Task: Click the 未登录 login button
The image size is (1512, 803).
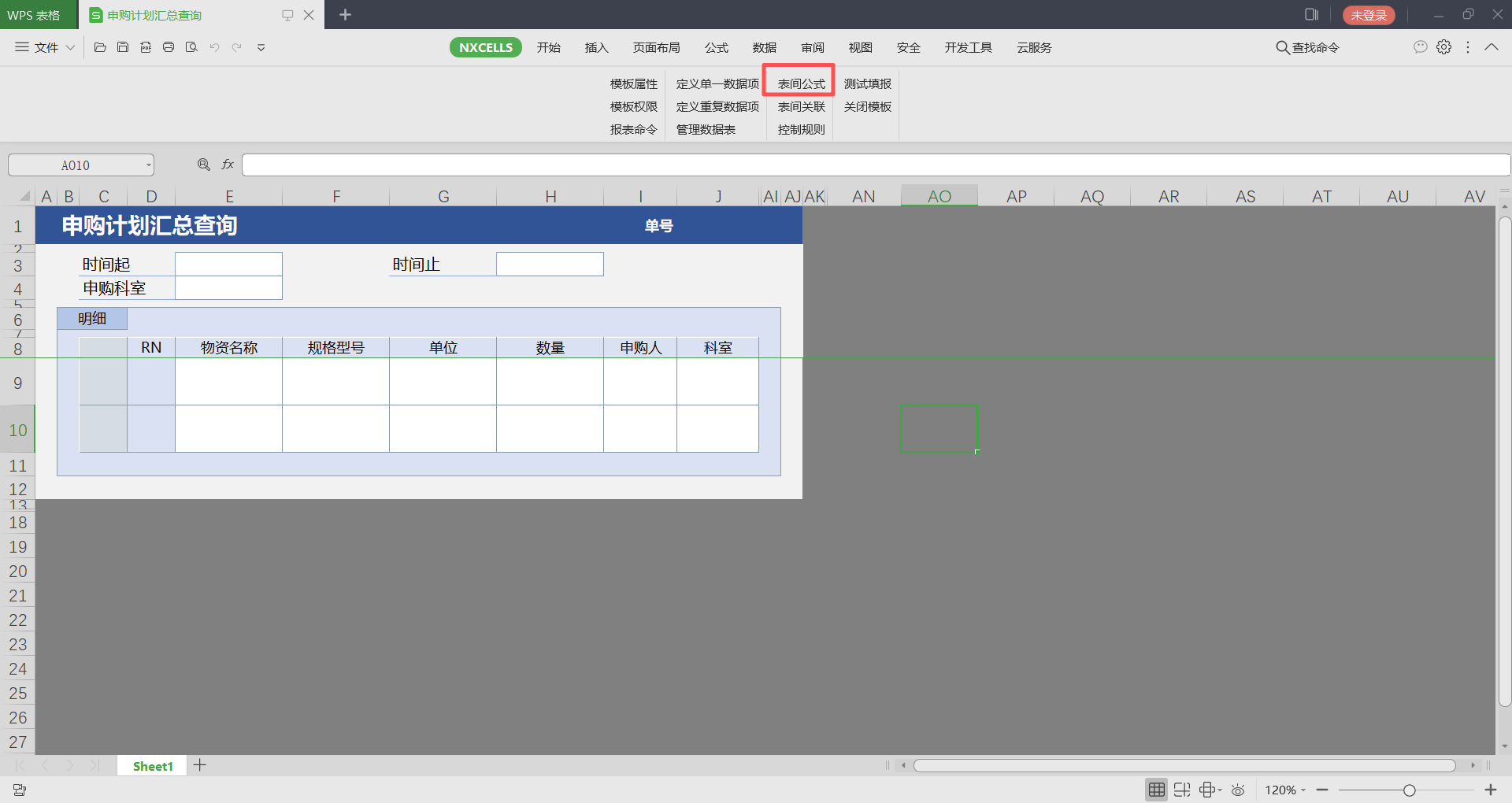Action: [1368, 15]
